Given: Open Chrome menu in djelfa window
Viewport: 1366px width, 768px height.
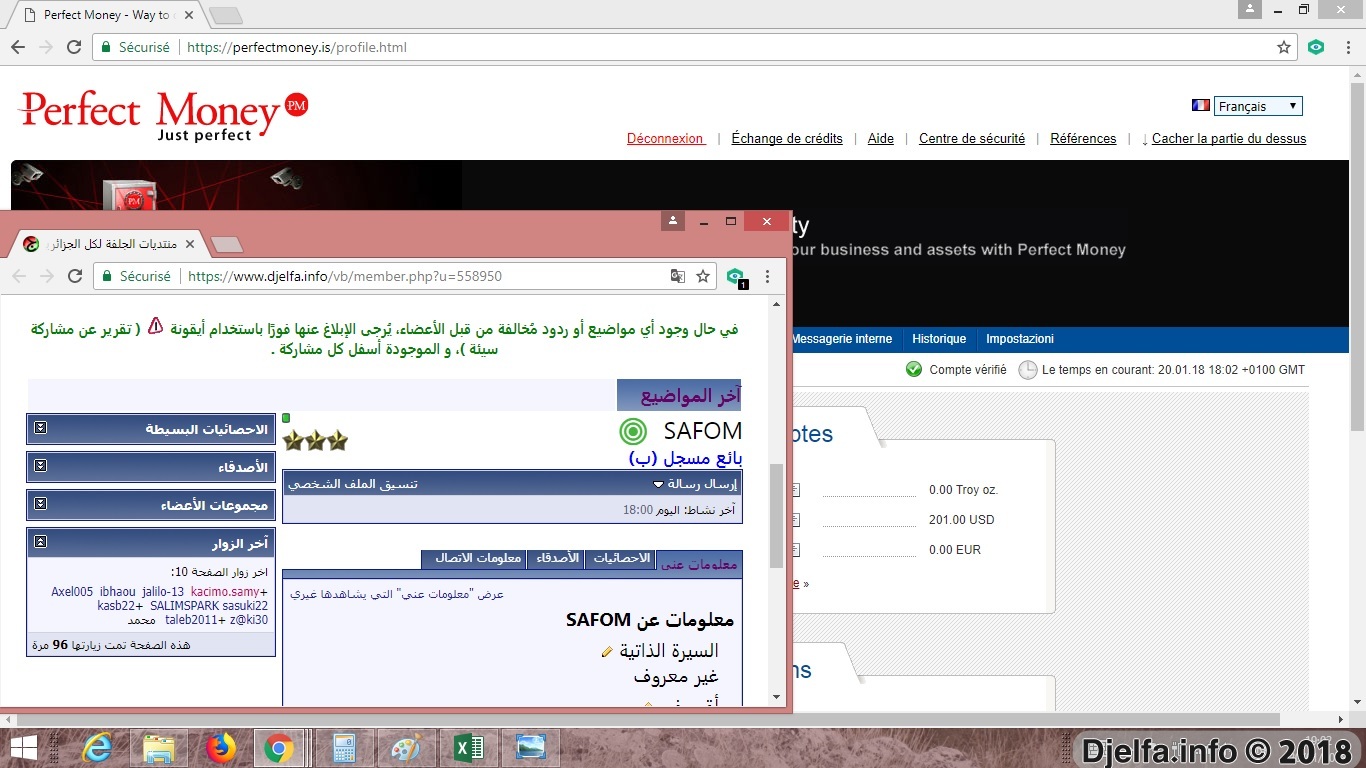Looking at the screenshot, I should tap(768, 276).
